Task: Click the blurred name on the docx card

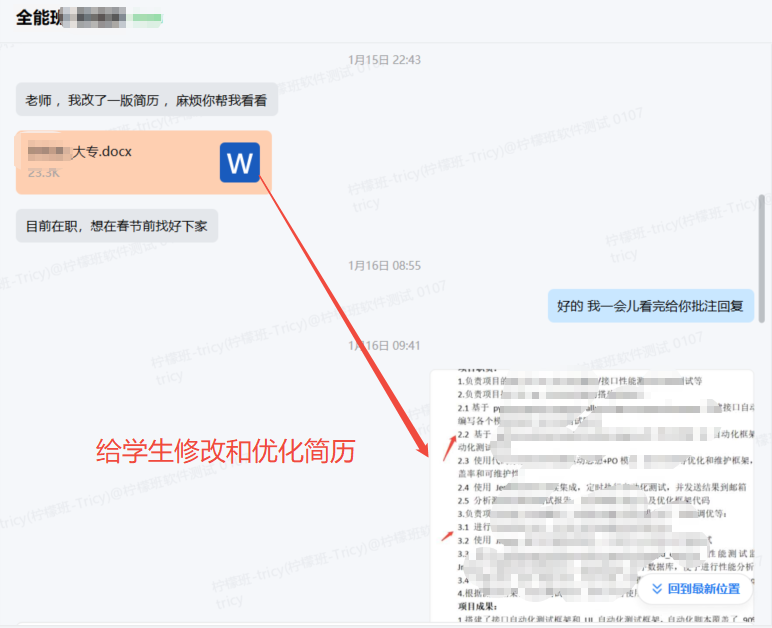Action: [47, 152]
